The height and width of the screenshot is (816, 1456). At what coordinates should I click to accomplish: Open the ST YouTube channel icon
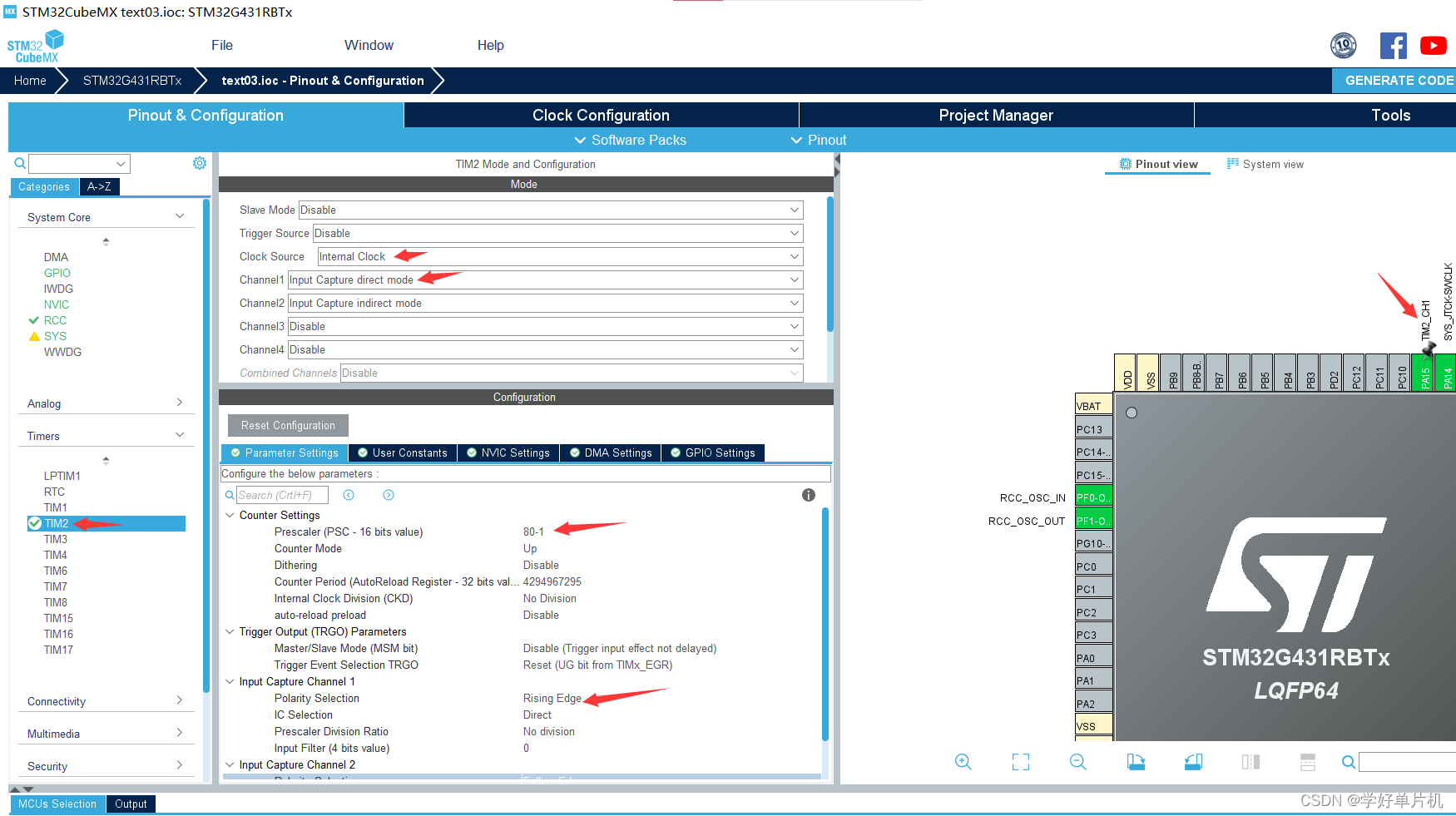[x=1433, y=46]
